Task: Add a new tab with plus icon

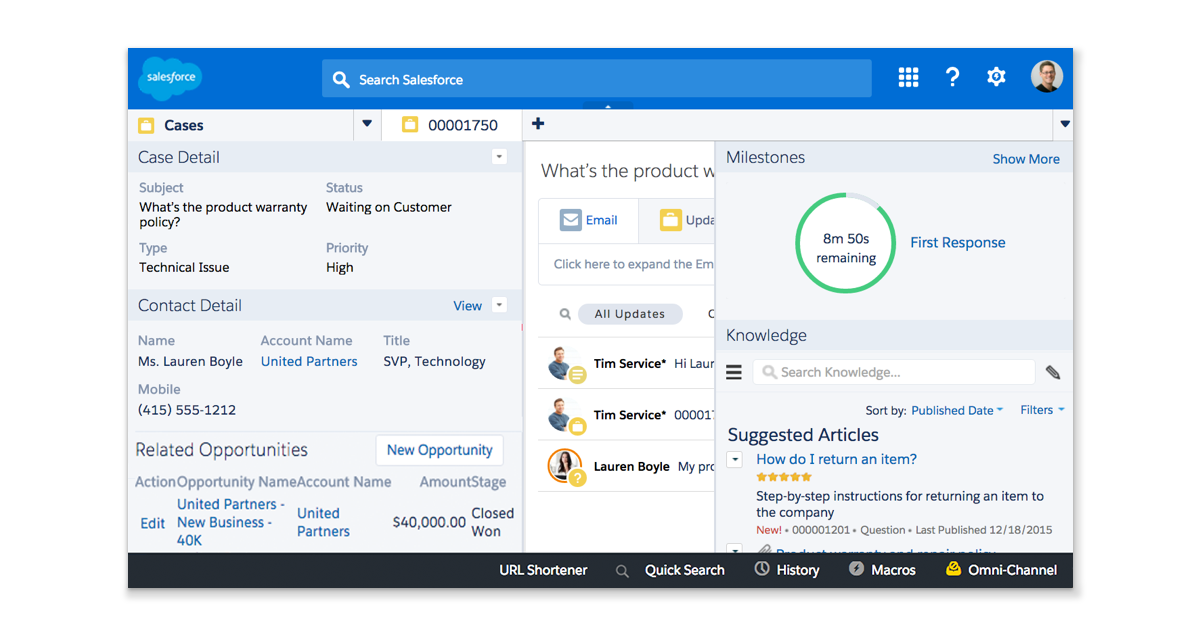Action: pos(538,124)
